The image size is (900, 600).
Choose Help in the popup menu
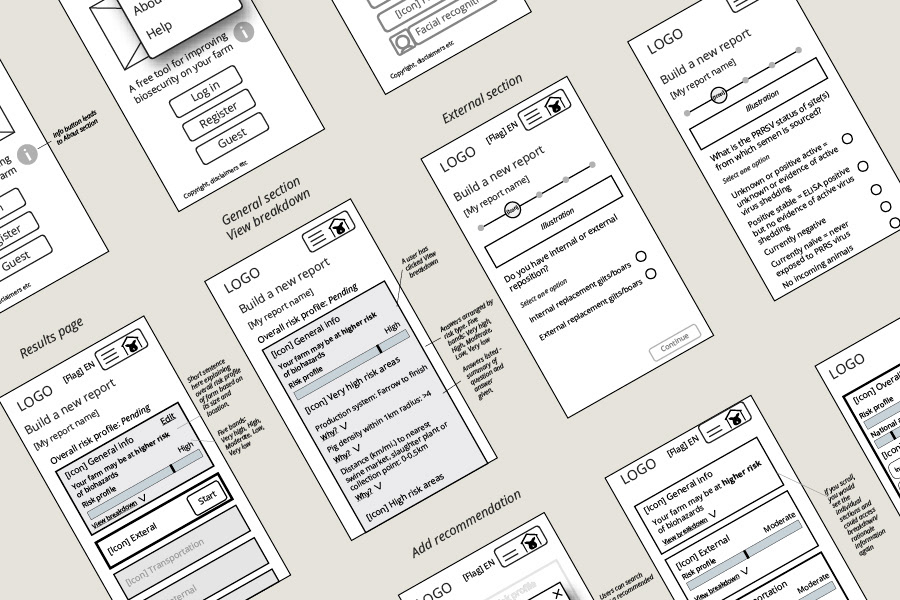(x=158, y=29)
